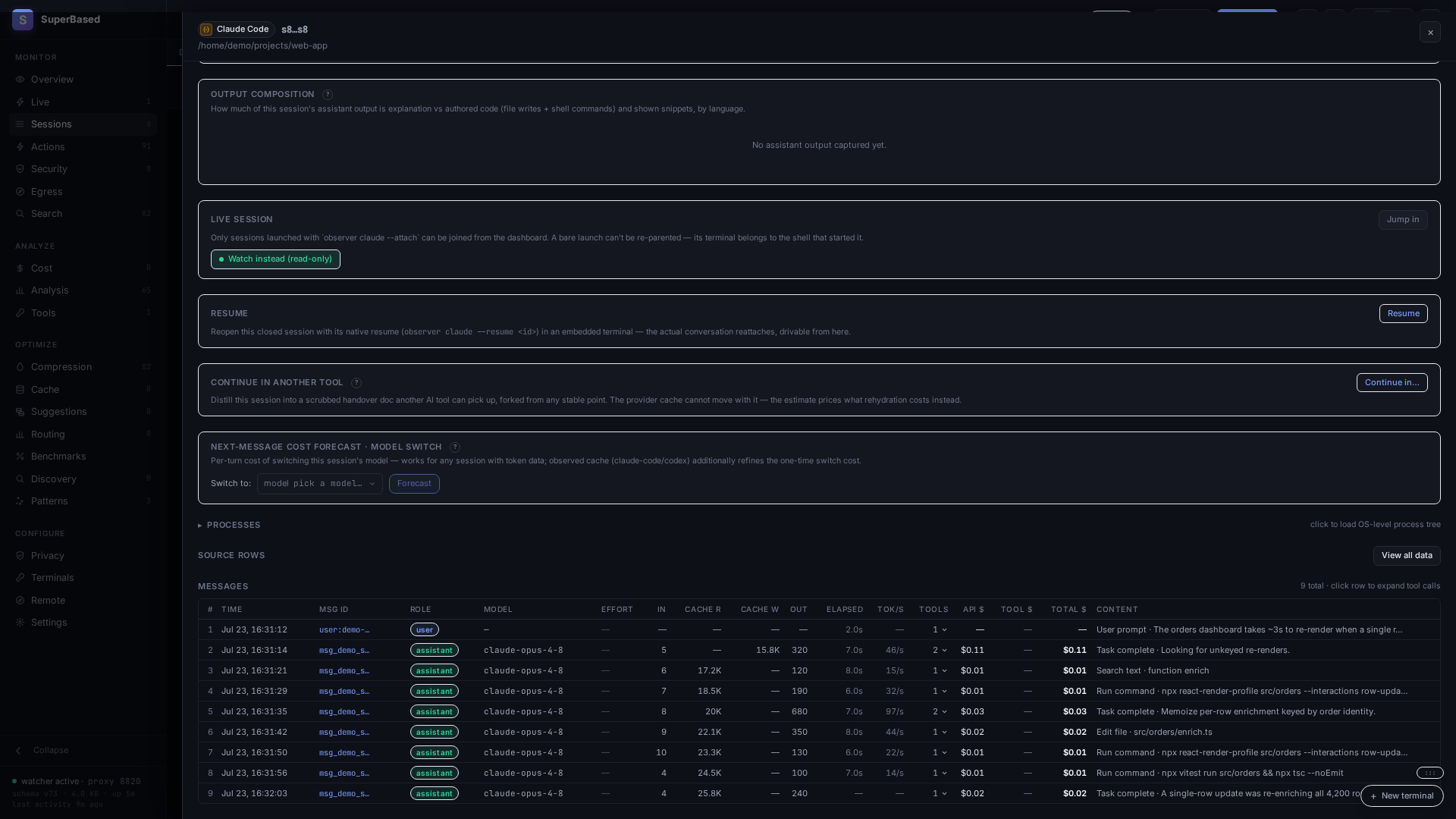This screenshot has height=819, width=1456.
Task: Click the Continue In Another Tool help icon
Action: (x=356, y=383)
